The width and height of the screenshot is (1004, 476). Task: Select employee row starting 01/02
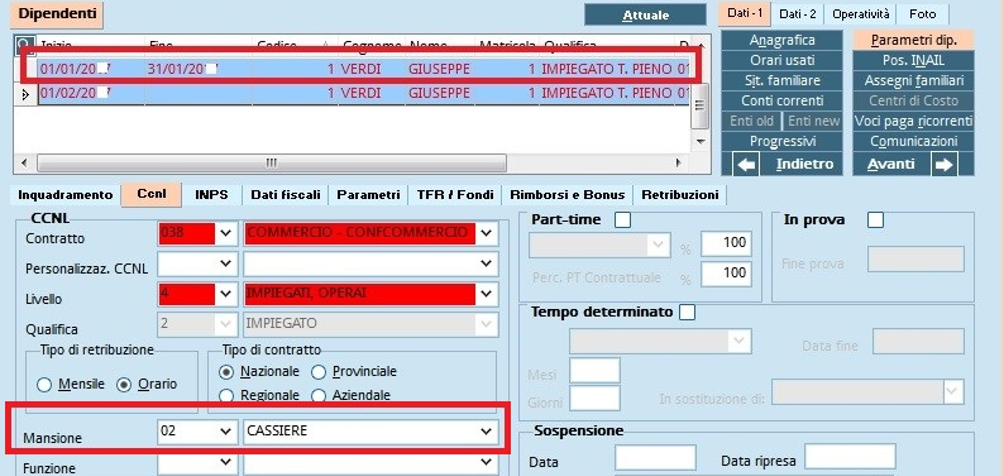pos(364,94)
